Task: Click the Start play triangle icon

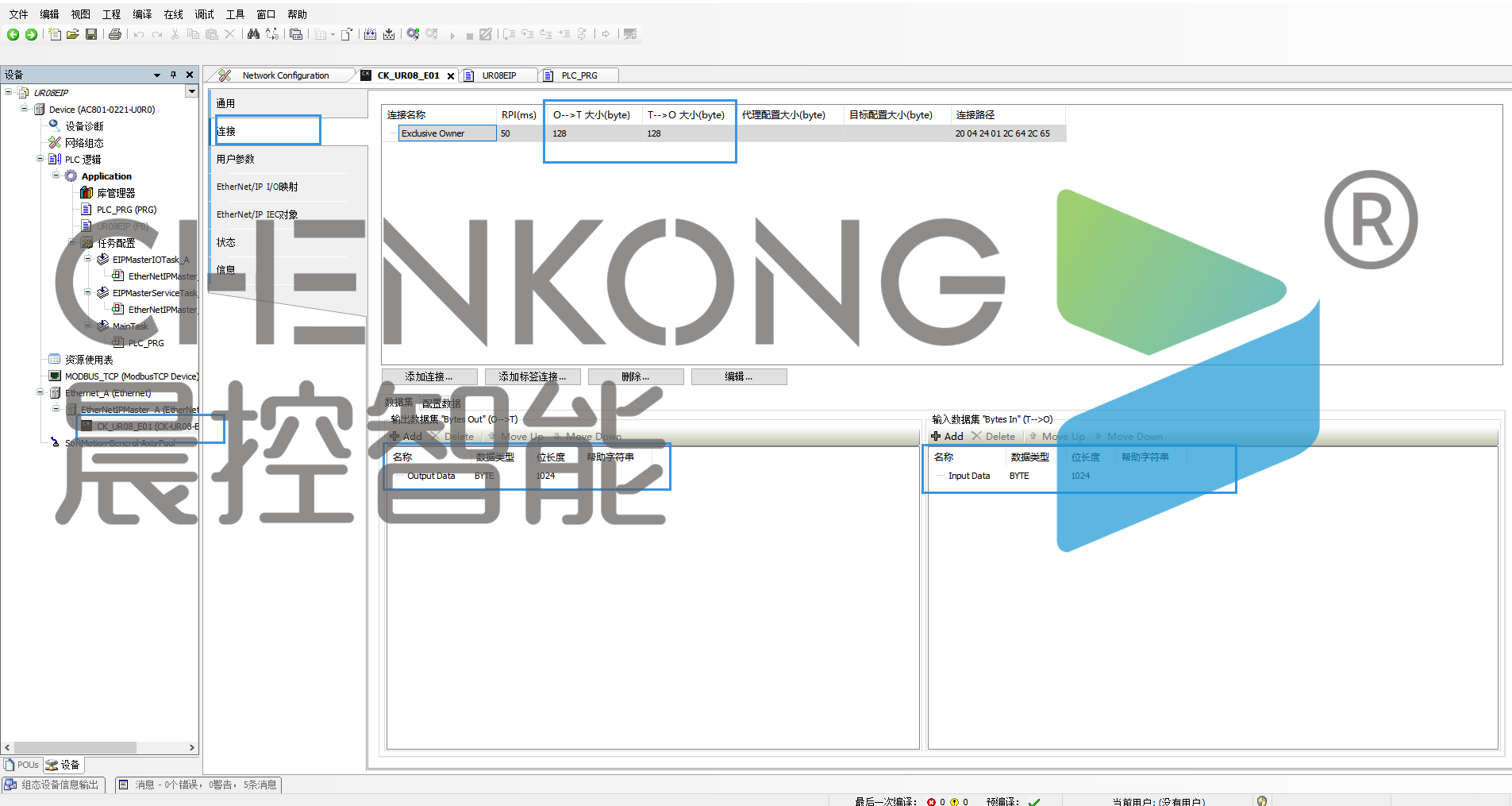Action: pos(452,35)
